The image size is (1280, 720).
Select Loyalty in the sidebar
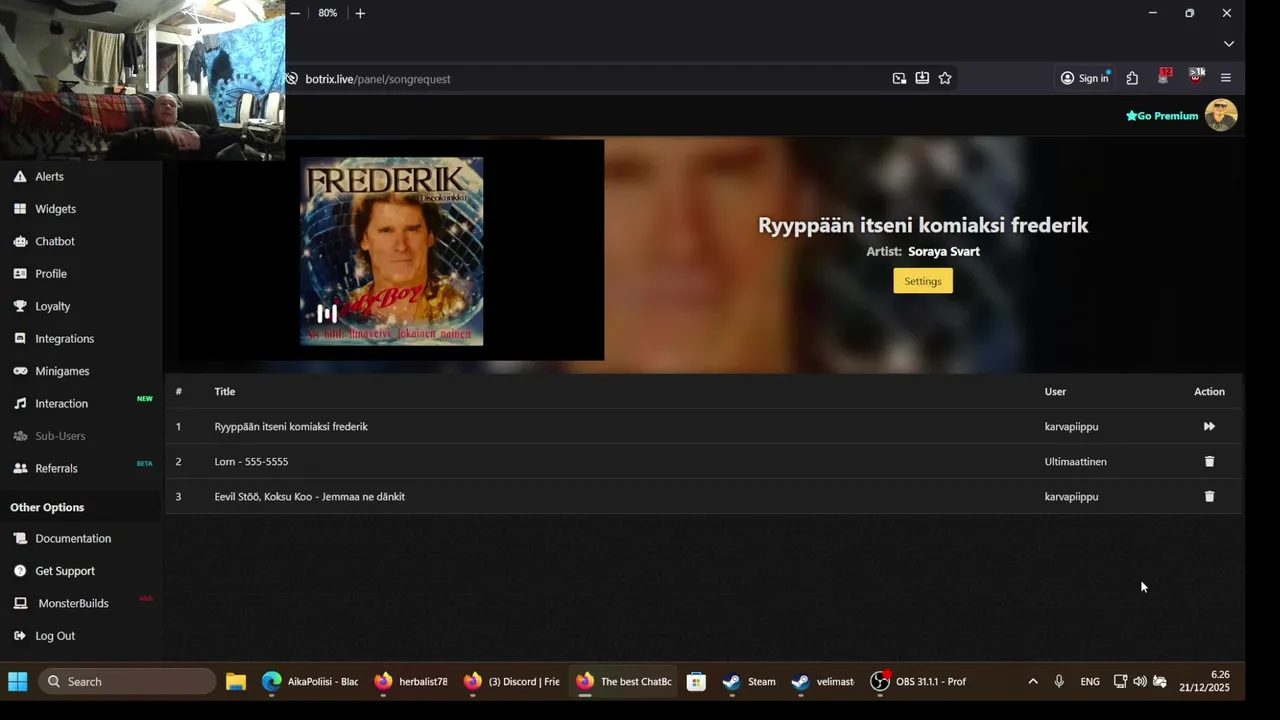click(x=52, y=306)
